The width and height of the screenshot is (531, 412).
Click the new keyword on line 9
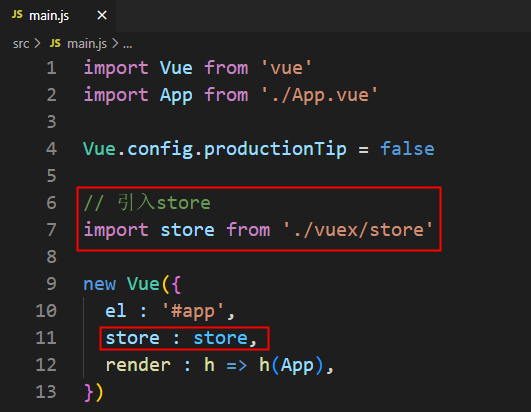[100, 284]
